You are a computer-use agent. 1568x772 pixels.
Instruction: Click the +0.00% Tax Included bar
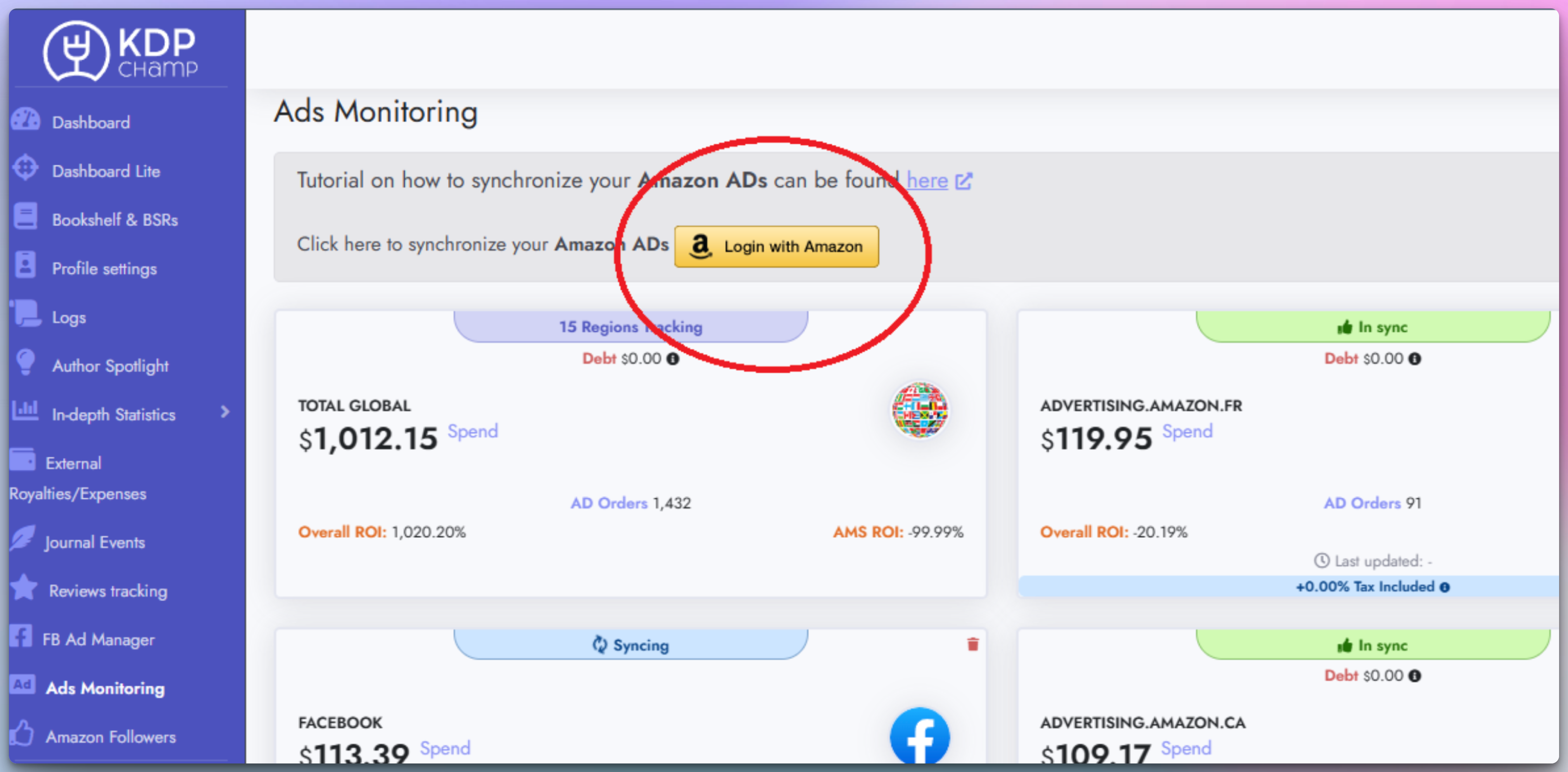pyautogui.click(x=1288, y=587)
